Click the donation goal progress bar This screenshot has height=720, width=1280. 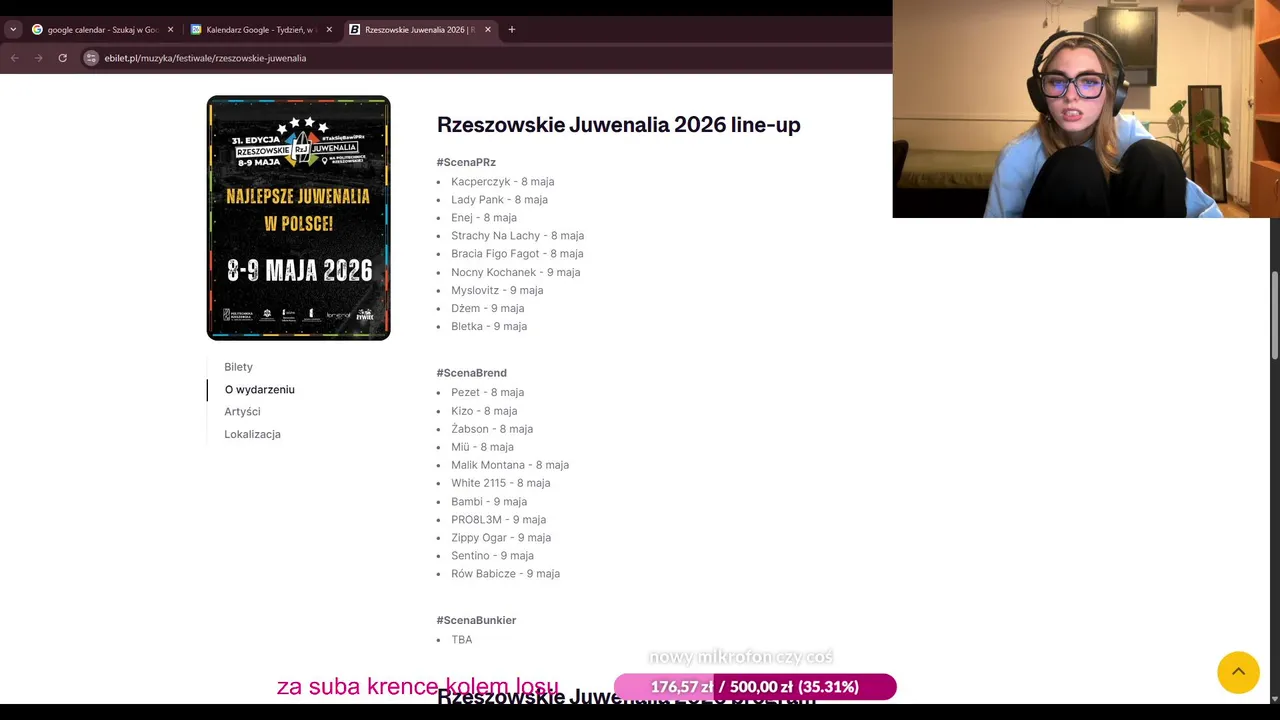(x=755, y=687)
